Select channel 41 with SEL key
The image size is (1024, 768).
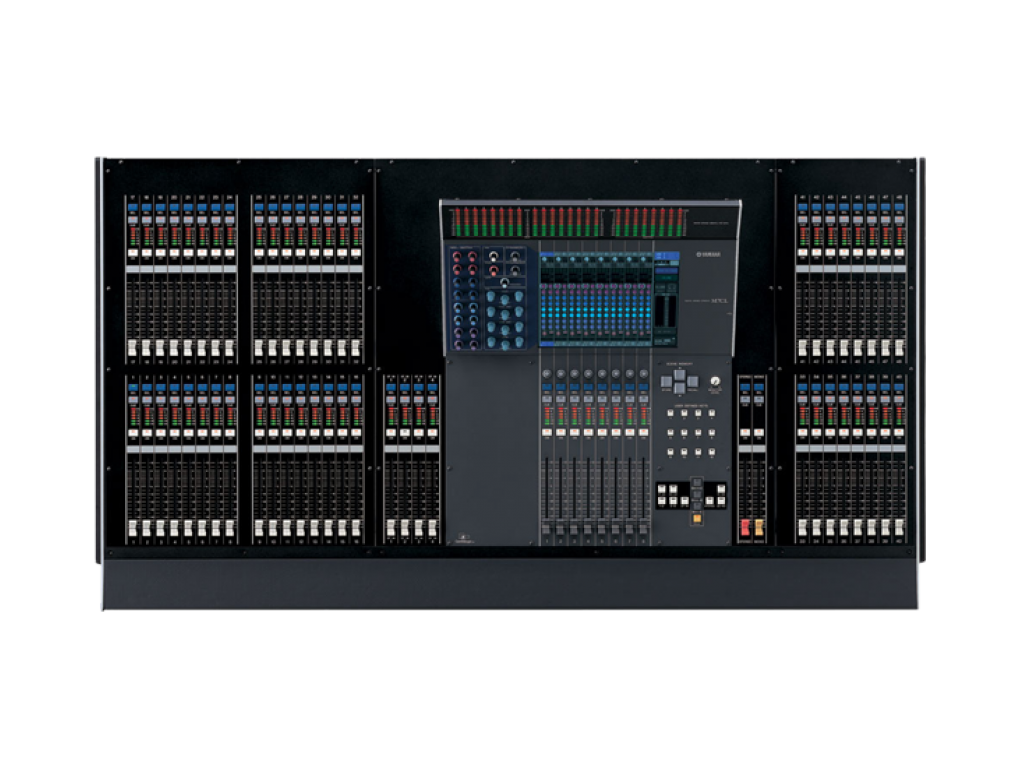803,208
